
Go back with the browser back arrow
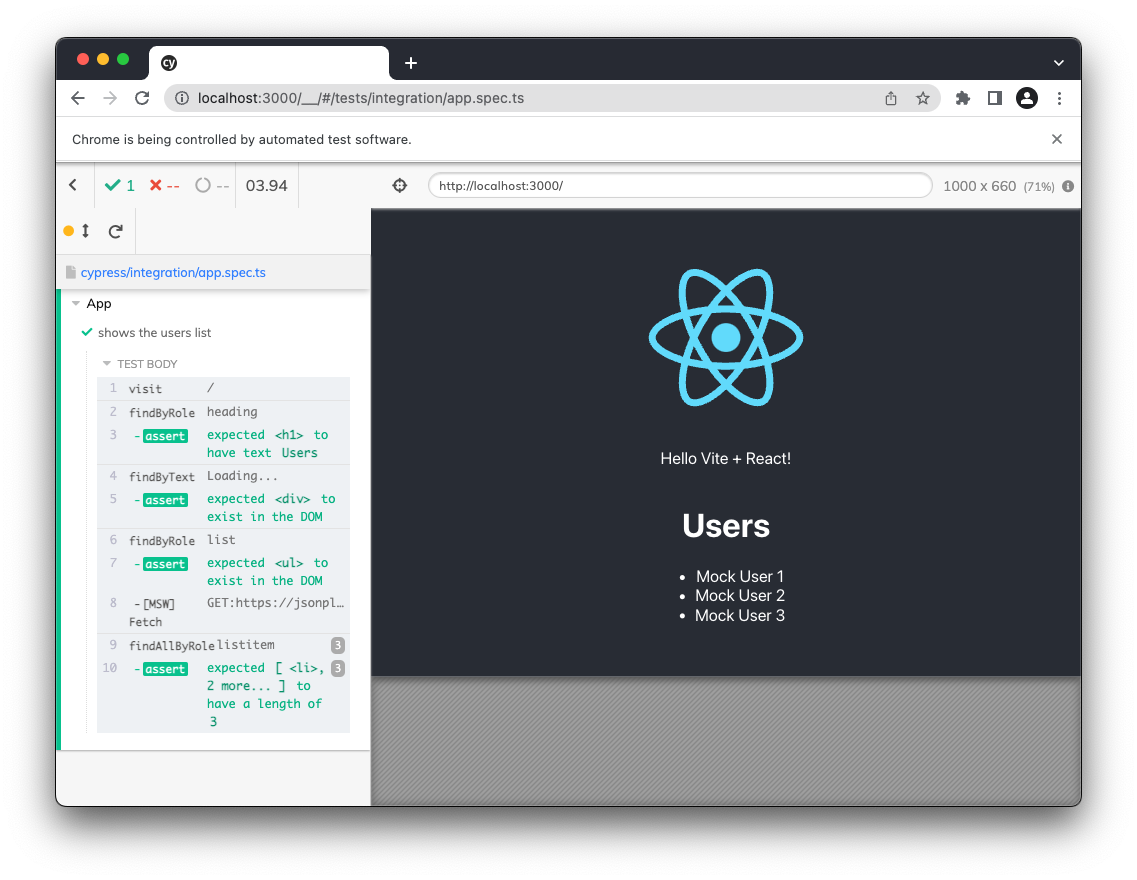tap(78, 99)
